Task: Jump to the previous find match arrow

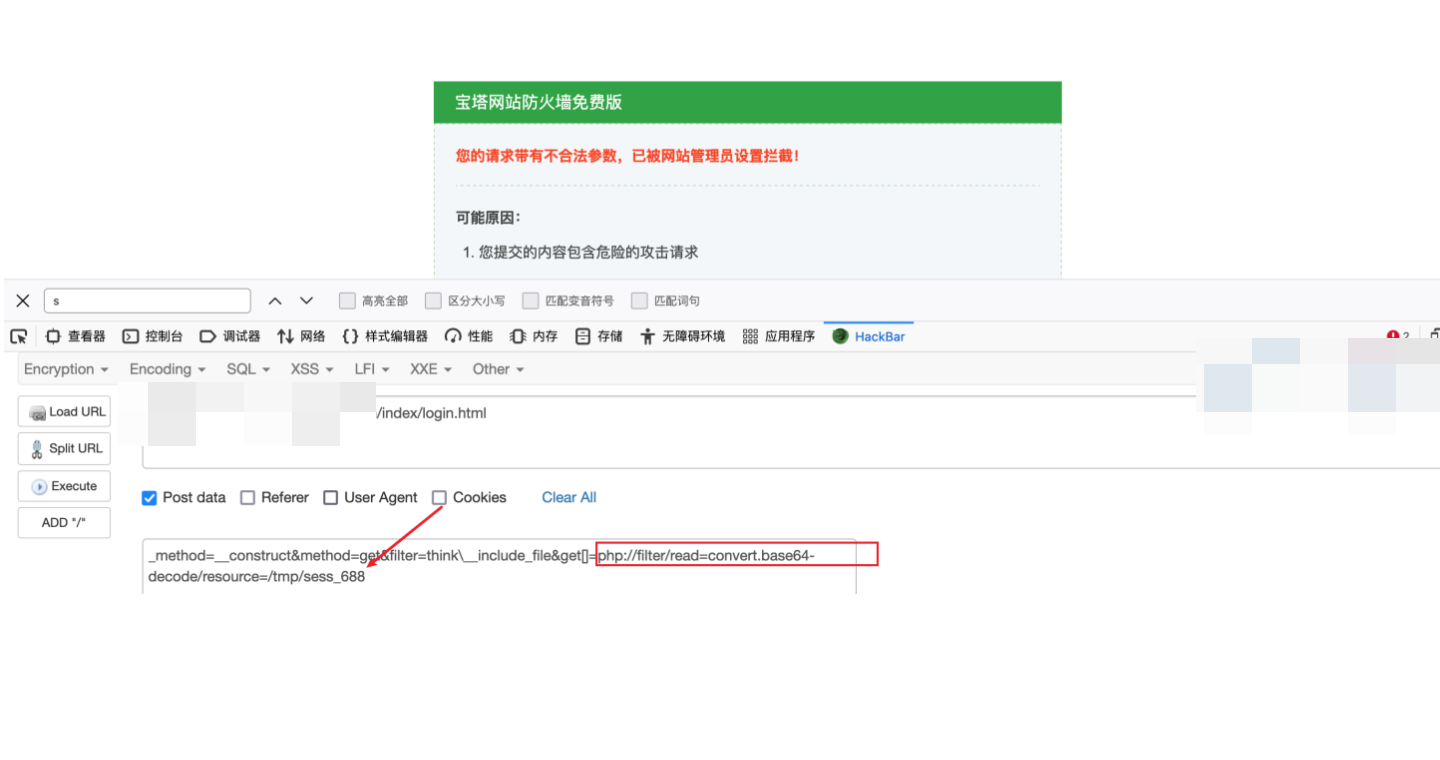Action: pos(275,301)
